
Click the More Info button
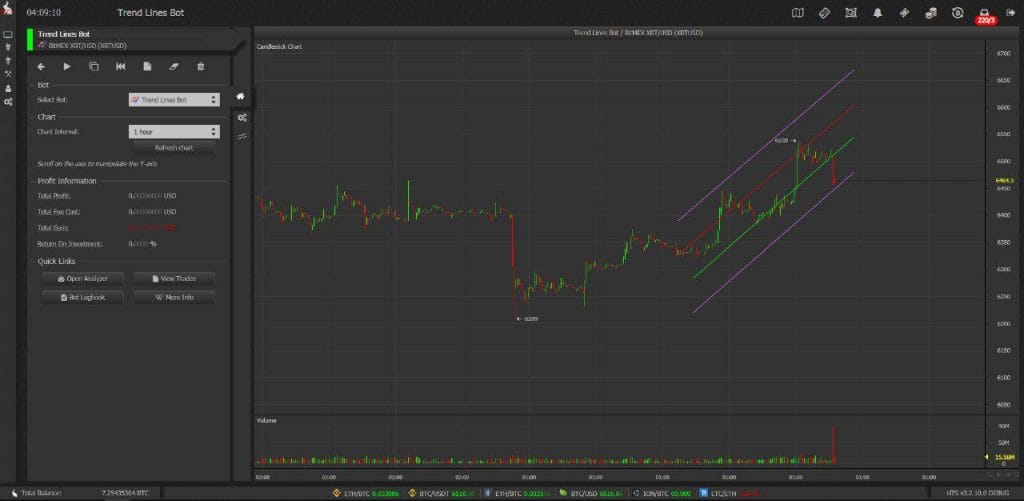tap(174, 297)
